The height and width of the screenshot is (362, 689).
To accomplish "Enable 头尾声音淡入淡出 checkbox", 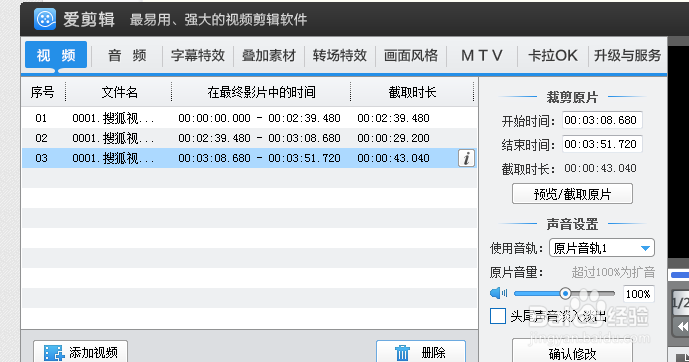I will pos(497,316).
